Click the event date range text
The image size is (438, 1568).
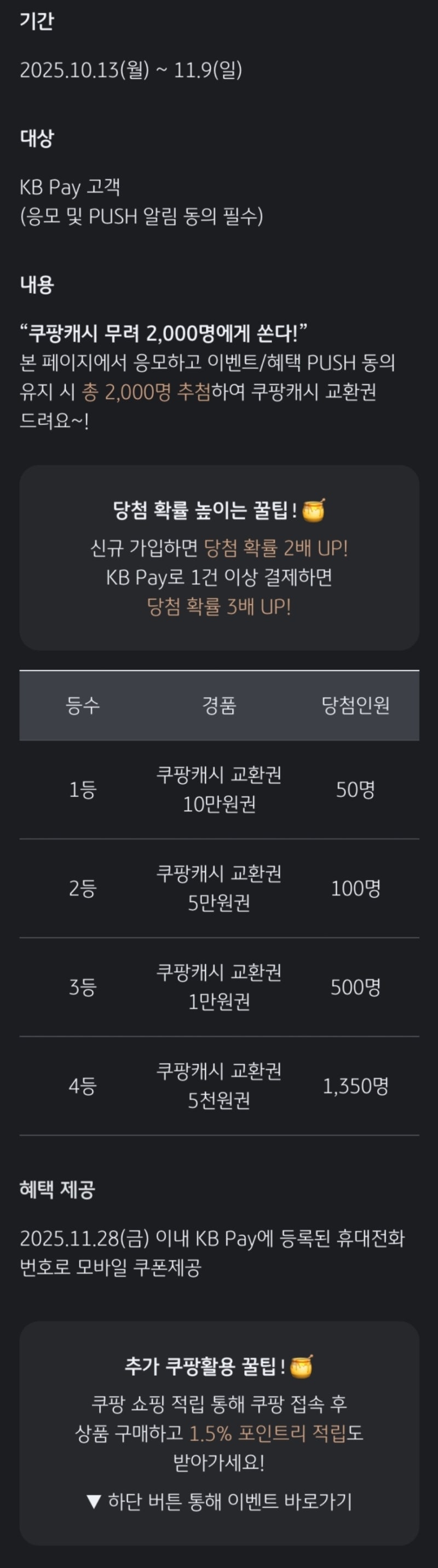131,70
